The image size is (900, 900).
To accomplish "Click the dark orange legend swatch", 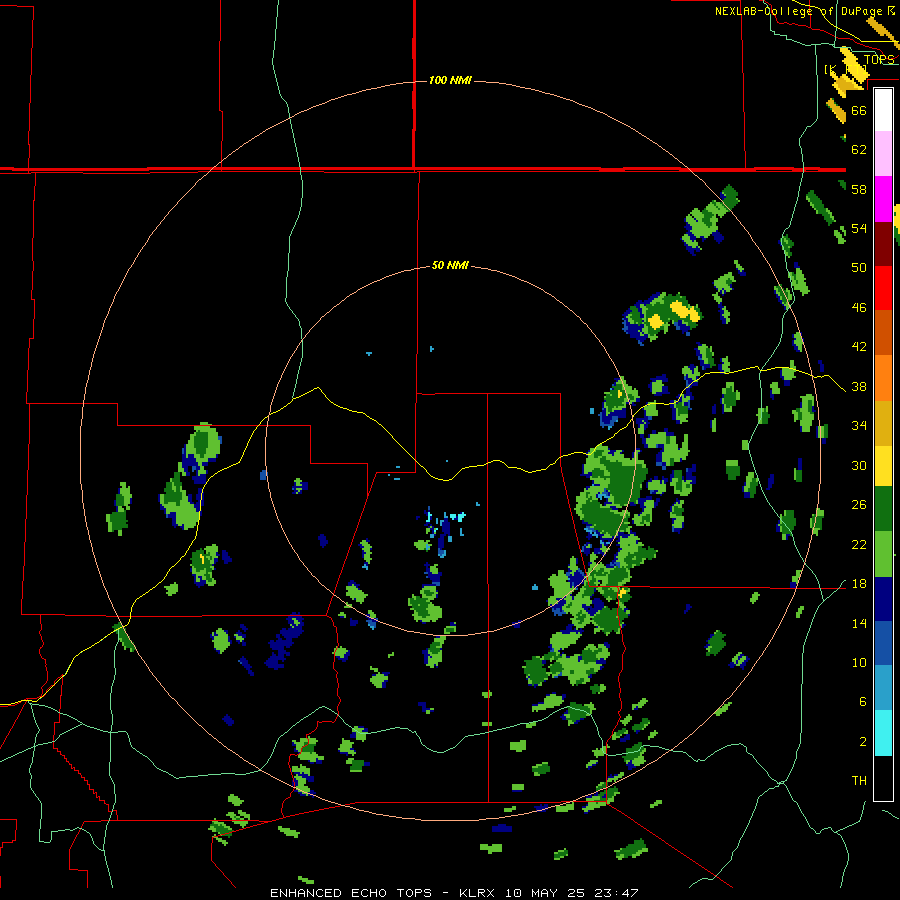I will pos(883,333).
